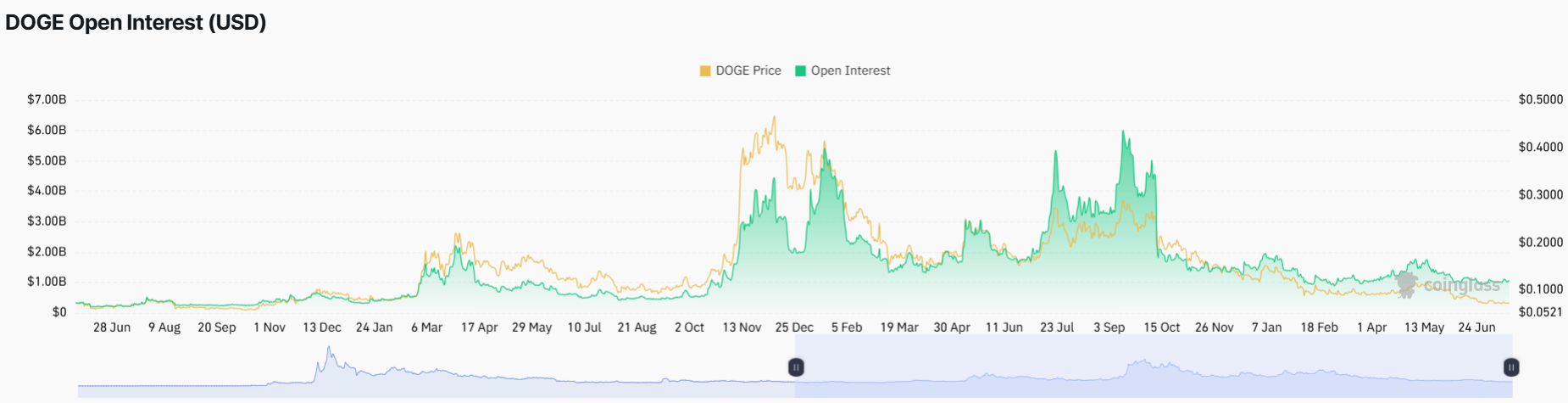Viewport: 1568px width, 403px height.
Task: Click the 1 Apr date label
Action: coord(1372,327)
